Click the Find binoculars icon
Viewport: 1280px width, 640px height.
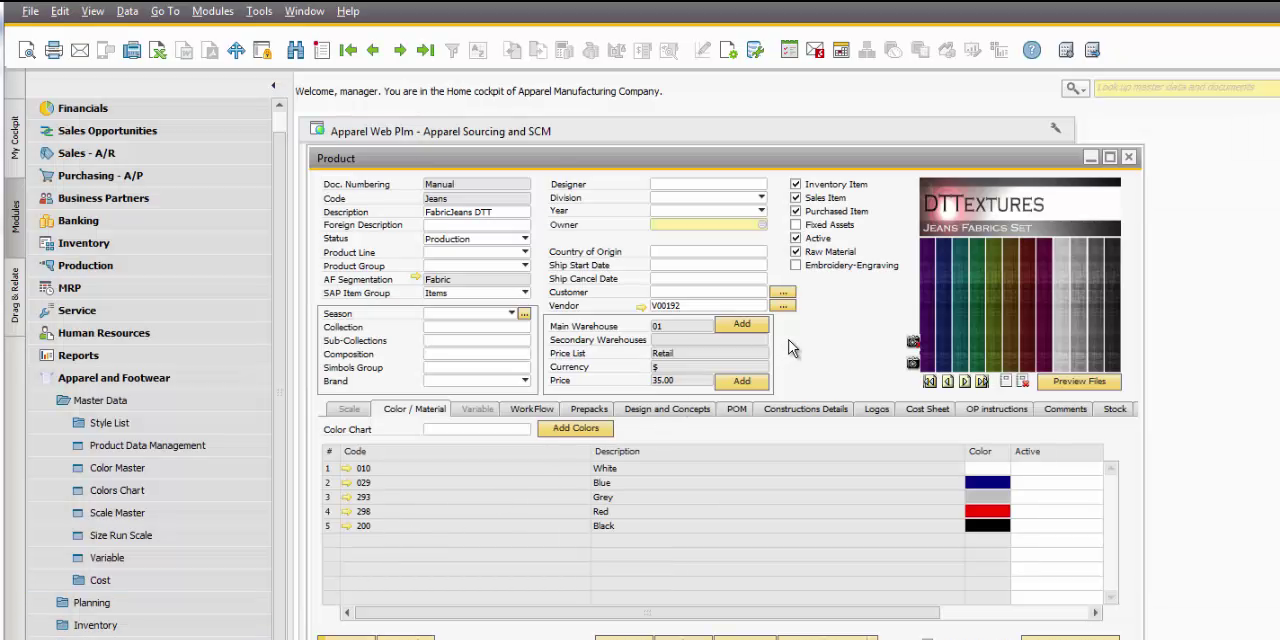click(295, 50)
